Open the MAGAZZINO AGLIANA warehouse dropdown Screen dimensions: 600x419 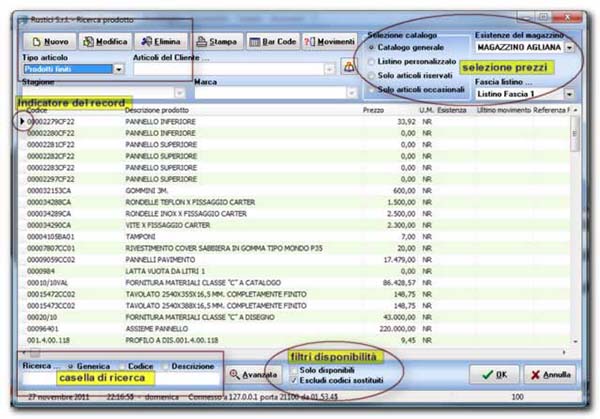(x=569, y=47)
